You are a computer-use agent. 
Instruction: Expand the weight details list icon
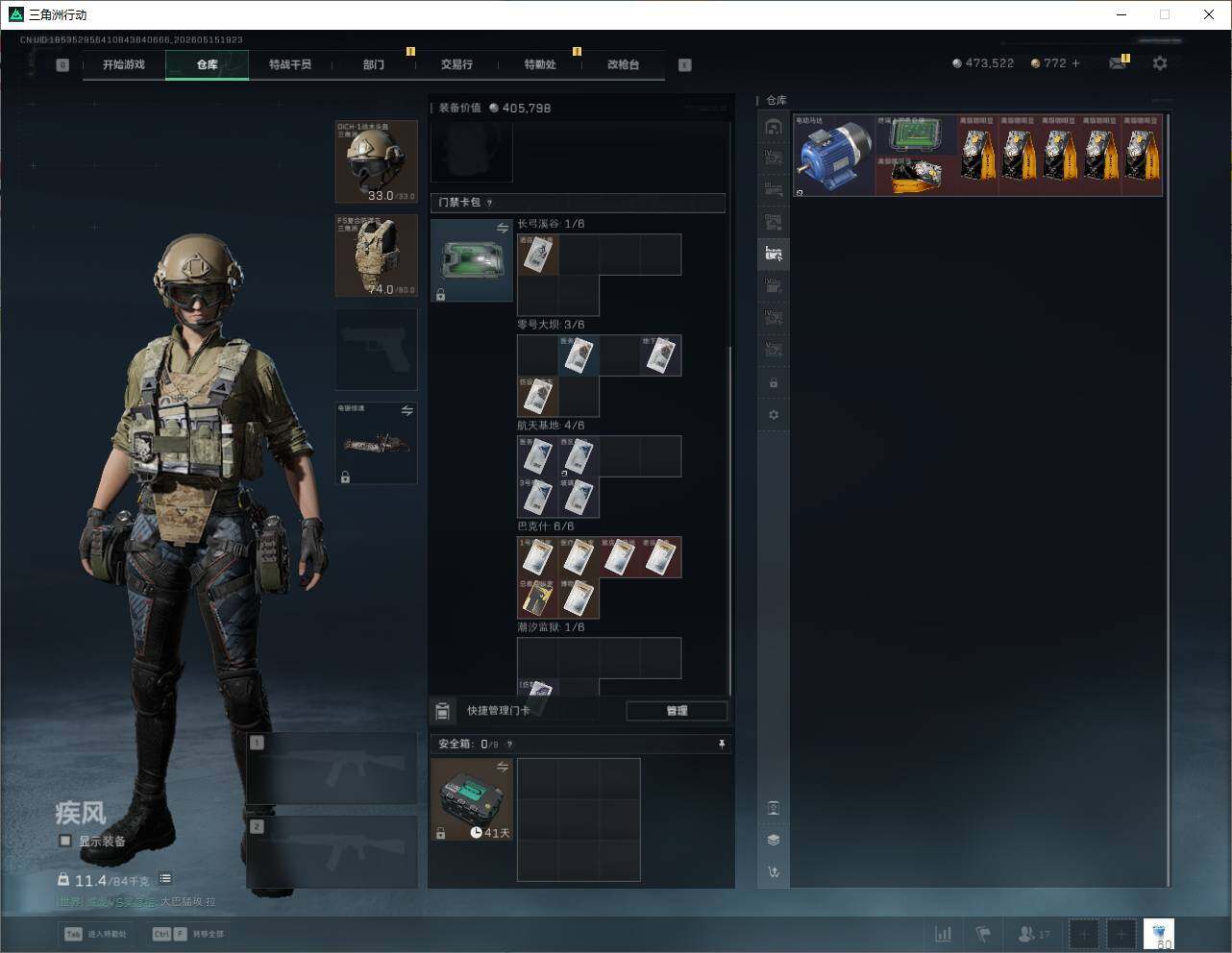tap(165, 878)
